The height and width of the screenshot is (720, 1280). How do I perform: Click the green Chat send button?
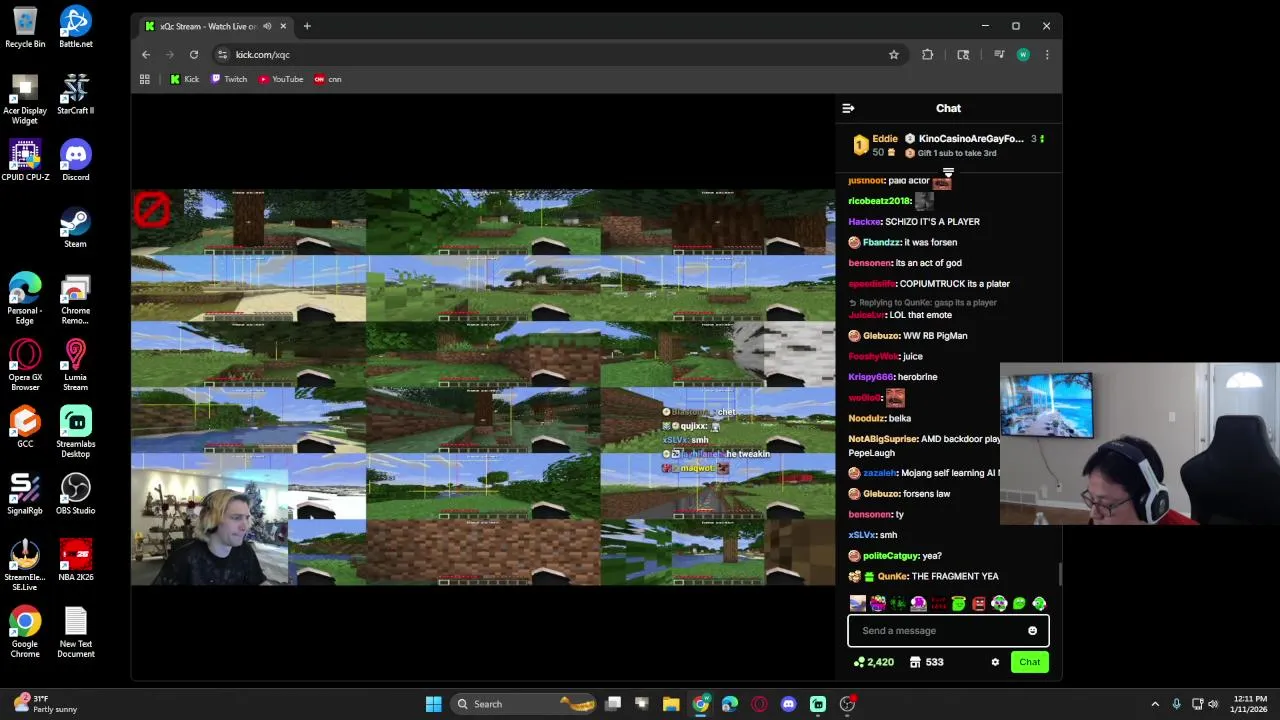click(1029, 662)
